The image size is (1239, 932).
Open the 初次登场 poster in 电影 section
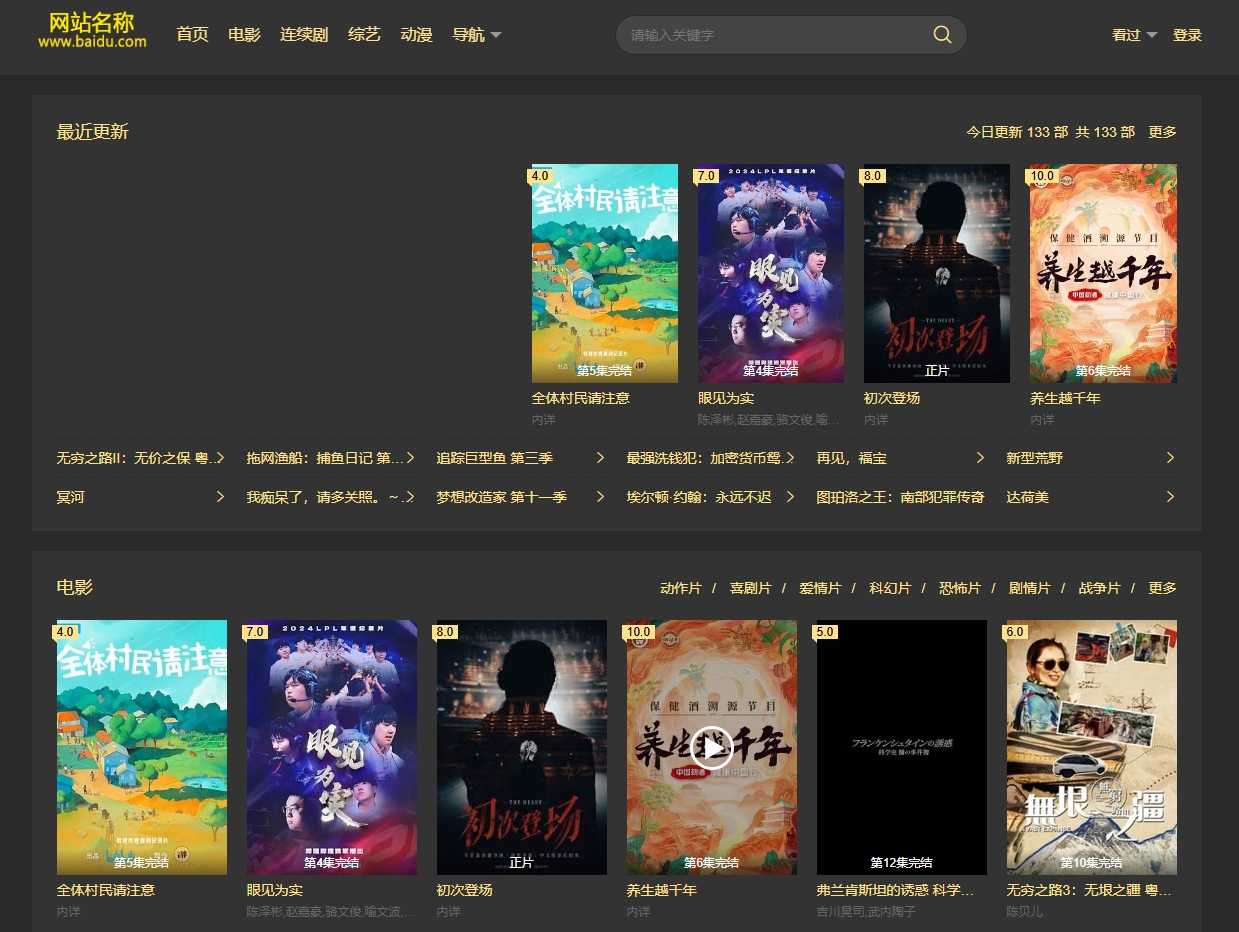[x=522, y=747]
